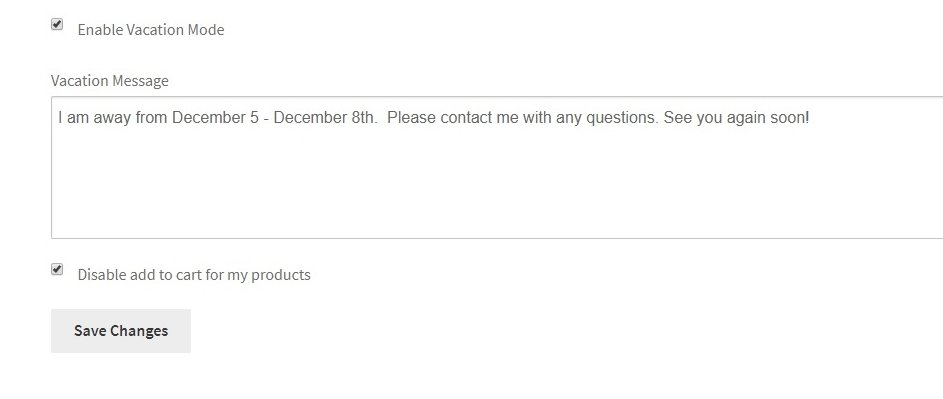Image resolution: width=943 pixels, height=399 pixels.
Task: Click the Vacation Message field label
Action: click(109, 81)
